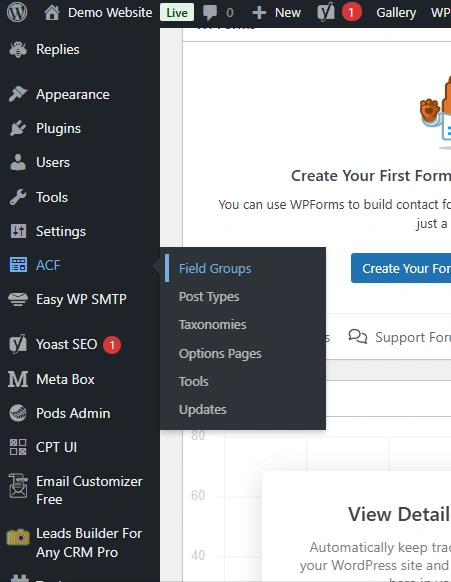Click the Users person icon
451x582 pixels.
pyautogui.click(x=18, y=162)
